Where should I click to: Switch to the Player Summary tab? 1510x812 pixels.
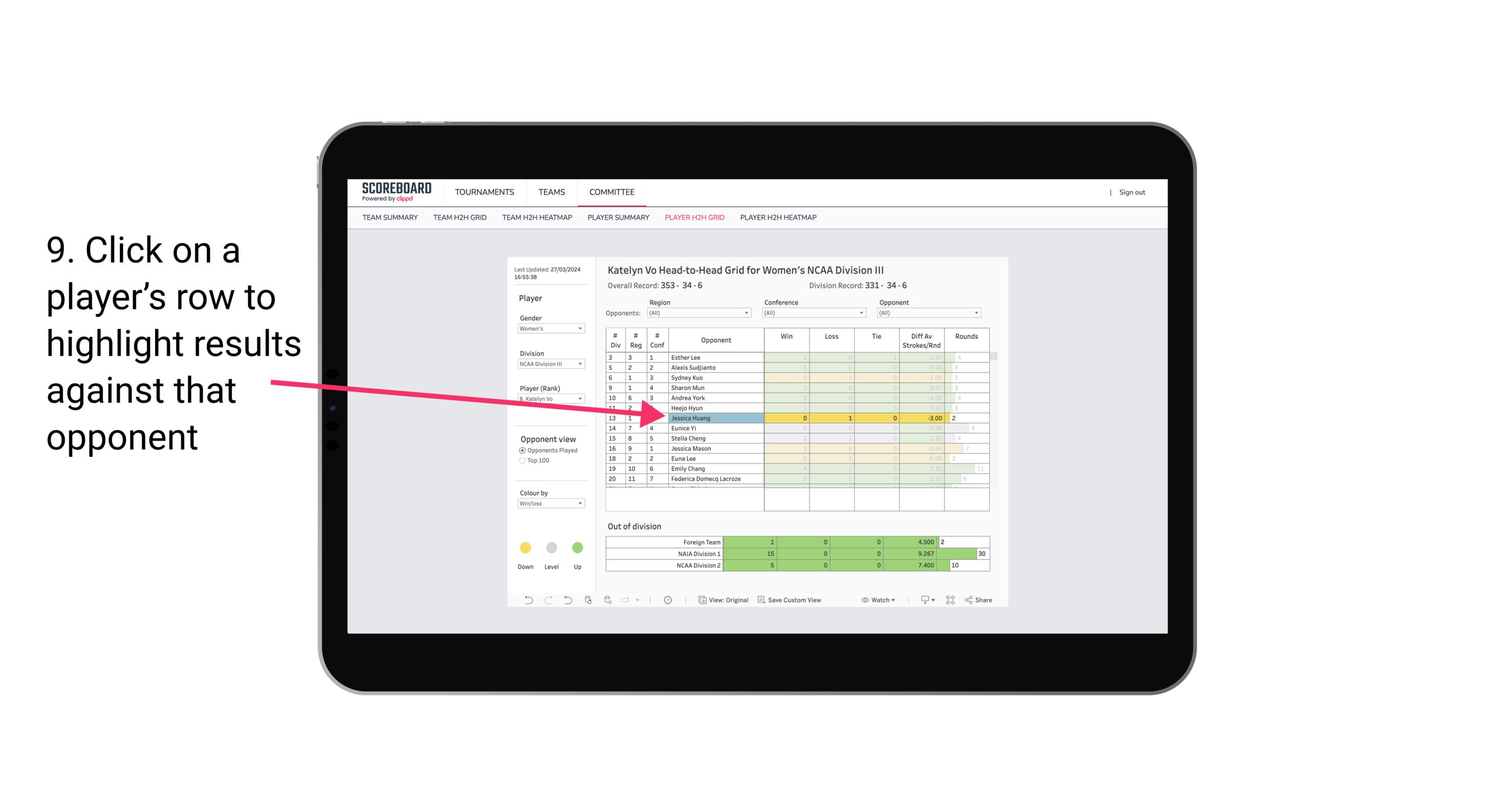click(617, 218)
